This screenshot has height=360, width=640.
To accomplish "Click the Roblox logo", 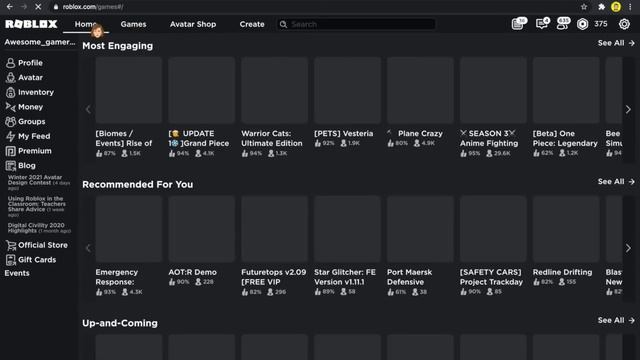I will pyautogui.click(x=31, y=24).
